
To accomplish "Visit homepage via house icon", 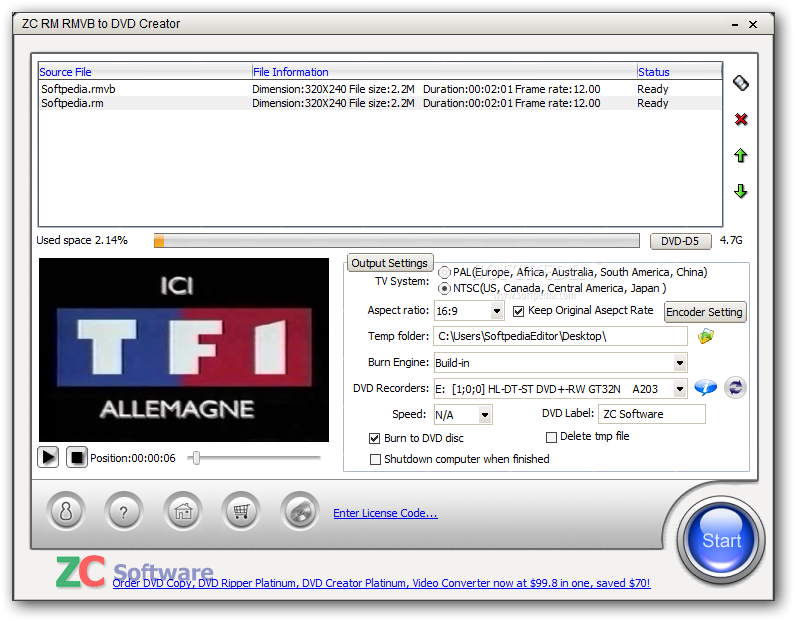I will tap(183, 511).
